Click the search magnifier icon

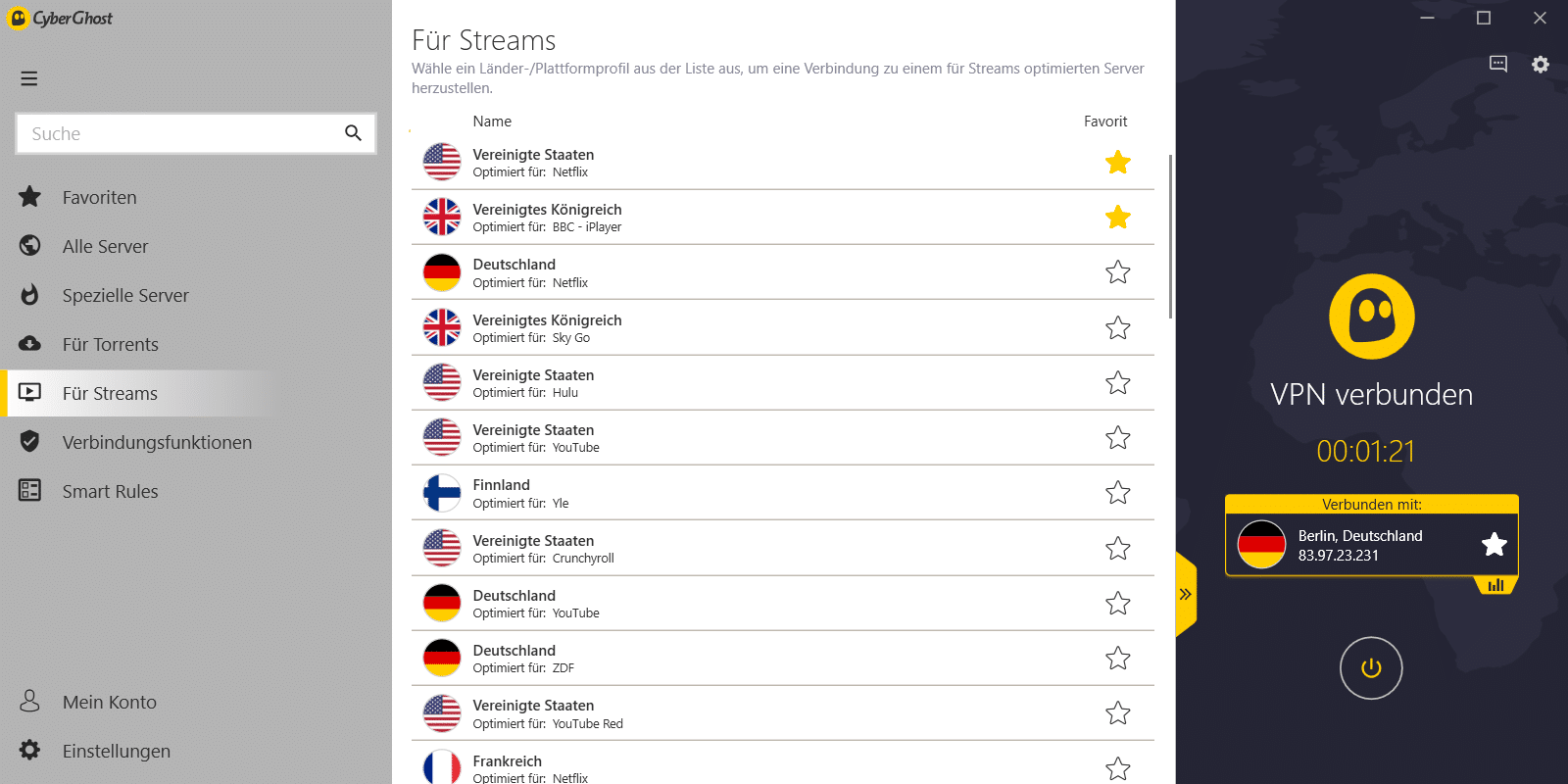click(353, 133)
